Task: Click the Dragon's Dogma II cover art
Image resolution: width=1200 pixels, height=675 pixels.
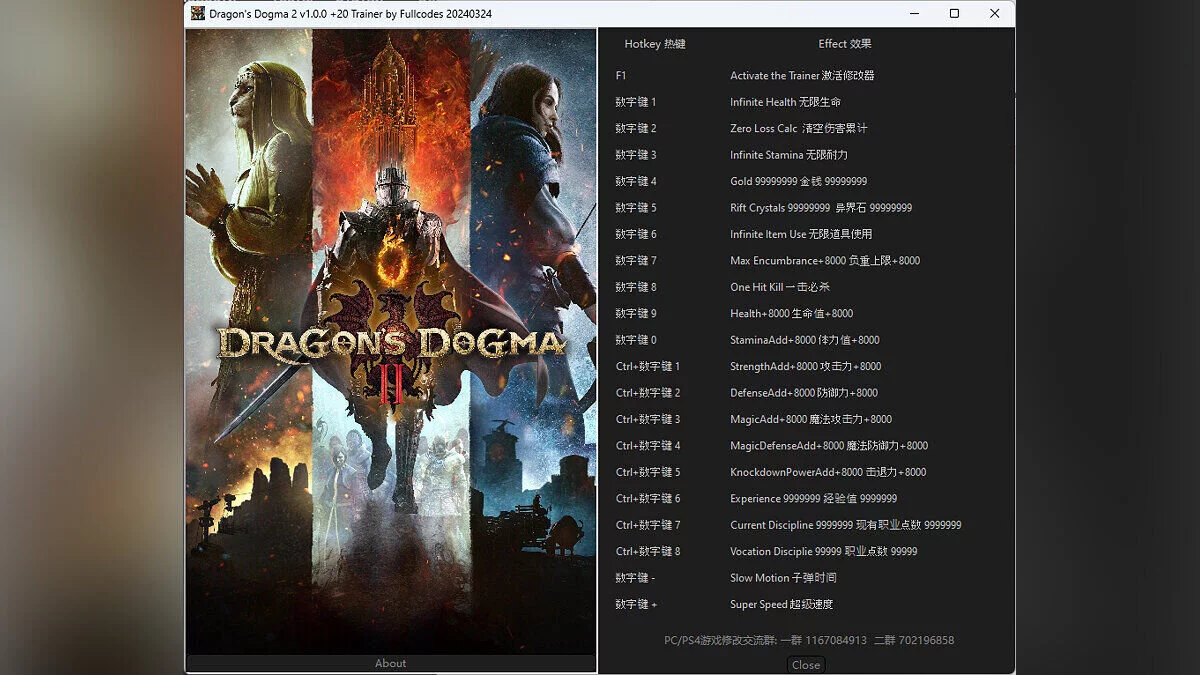Action: [391, 341]
